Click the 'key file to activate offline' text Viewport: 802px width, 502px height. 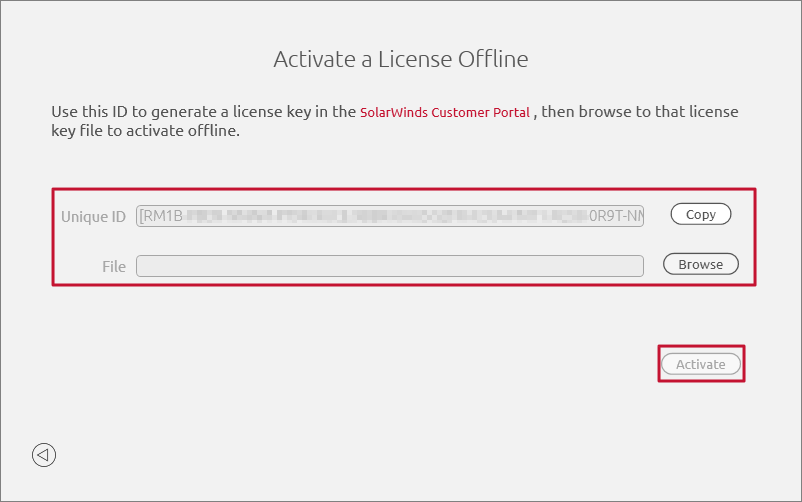(145, 131)
